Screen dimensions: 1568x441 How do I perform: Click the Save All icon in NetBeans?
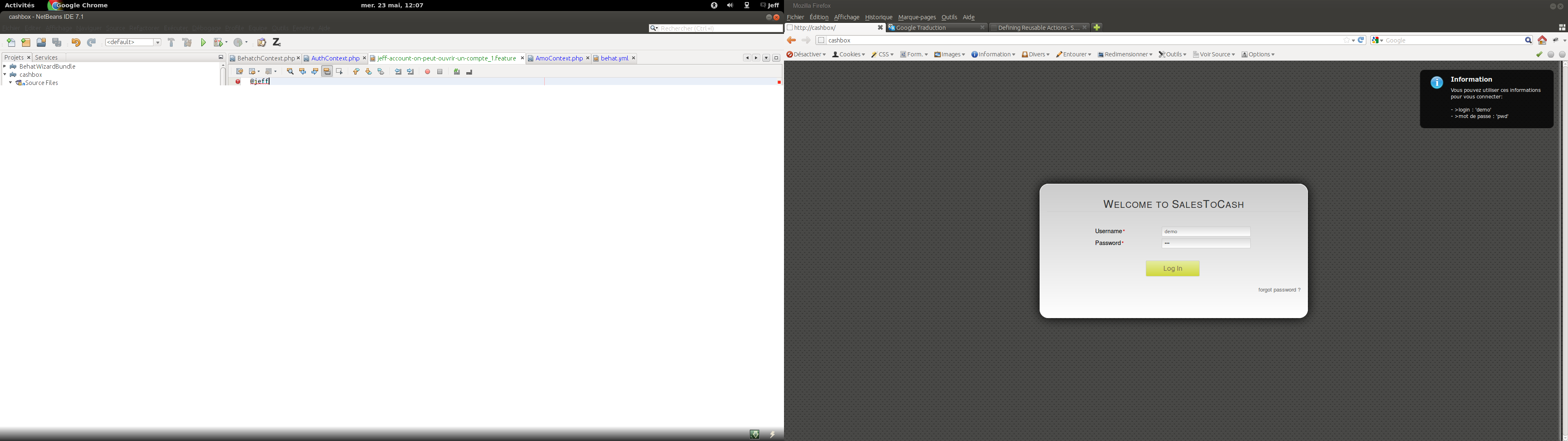coord(57,42)
